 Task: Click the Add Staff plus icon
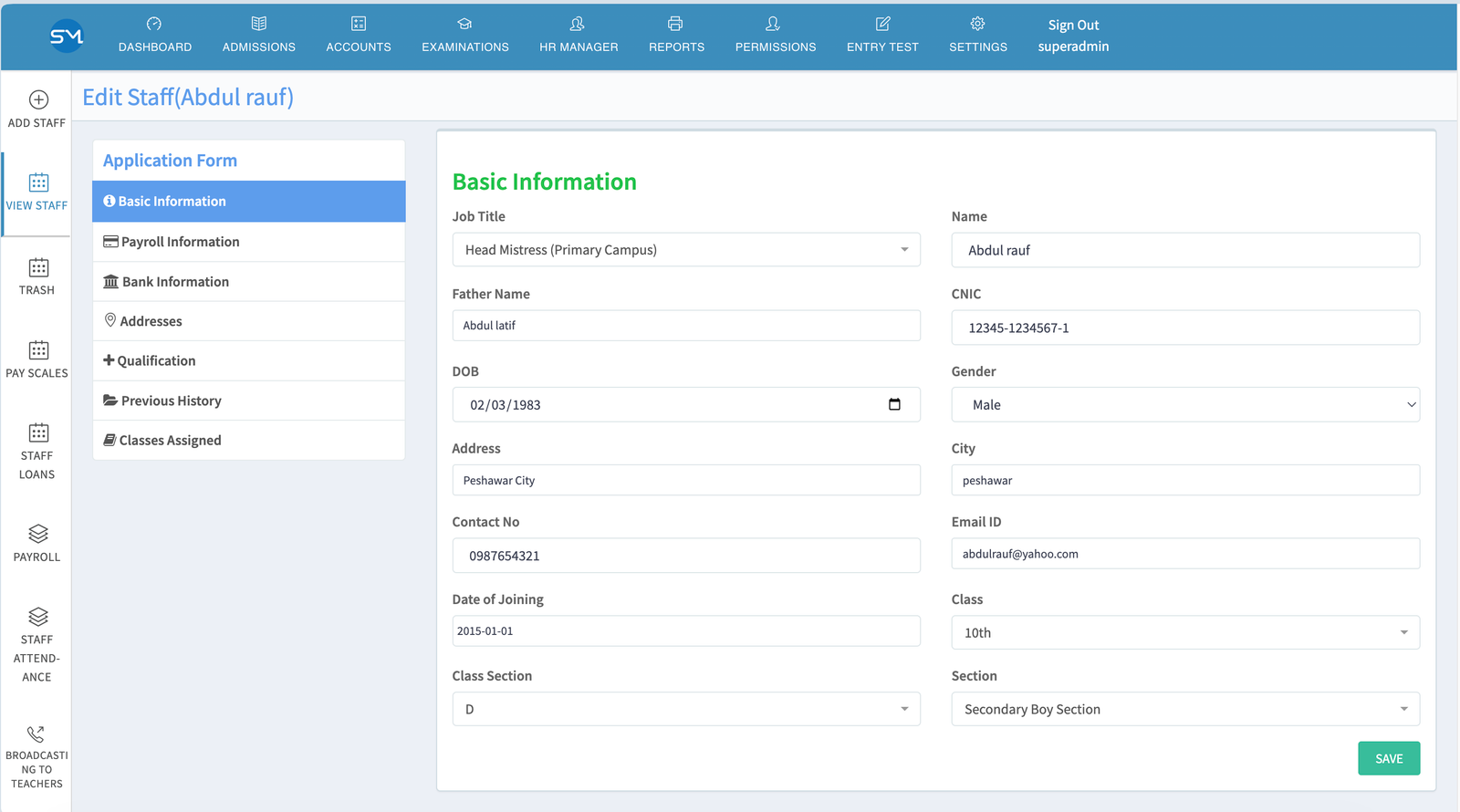click(x=38, y=99)
